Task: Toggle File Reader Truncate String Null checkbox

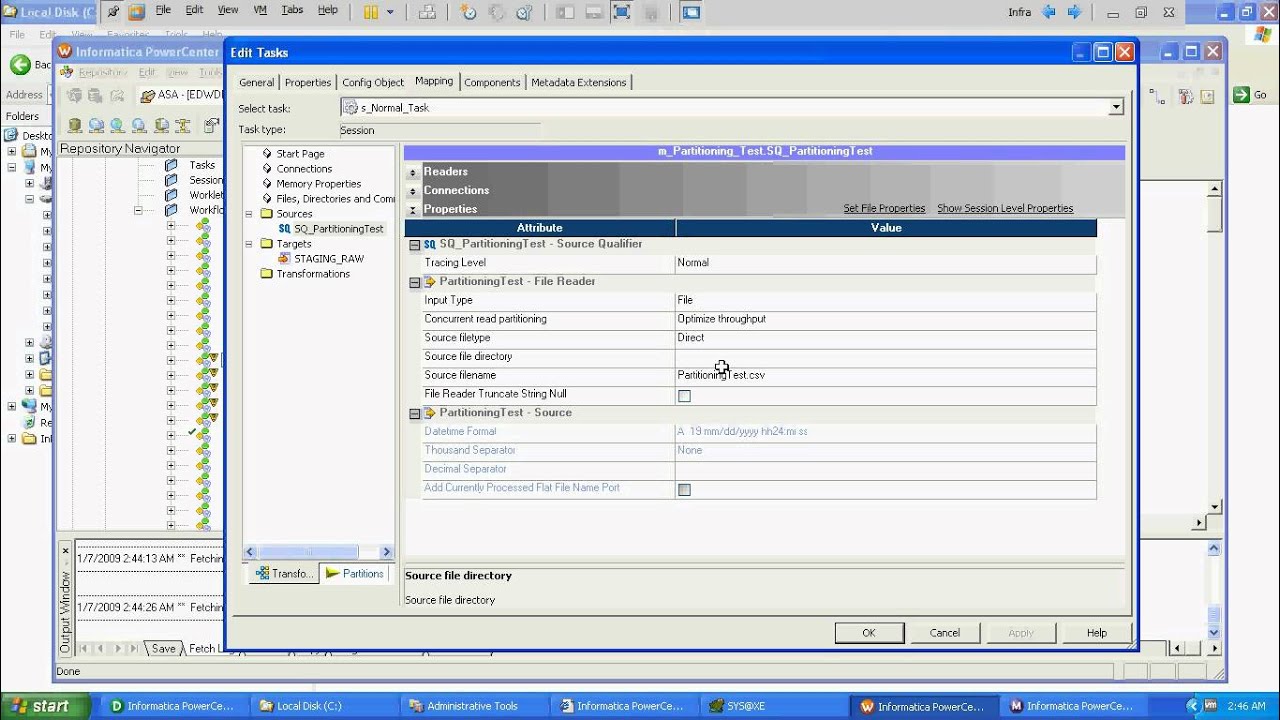Action: click(684, 396)
